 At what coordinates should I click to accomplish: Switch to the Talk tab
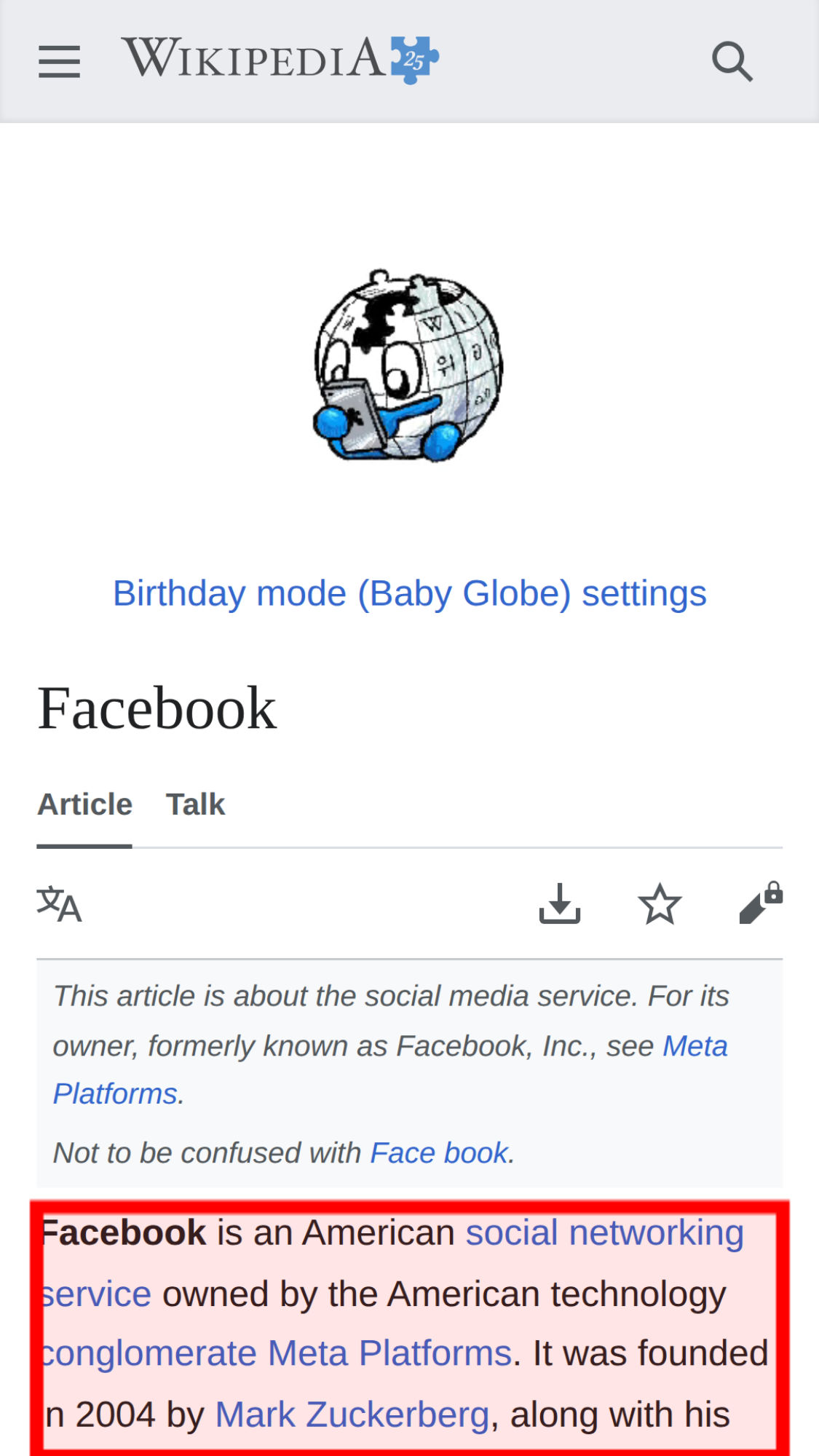(x=195, y=804)
